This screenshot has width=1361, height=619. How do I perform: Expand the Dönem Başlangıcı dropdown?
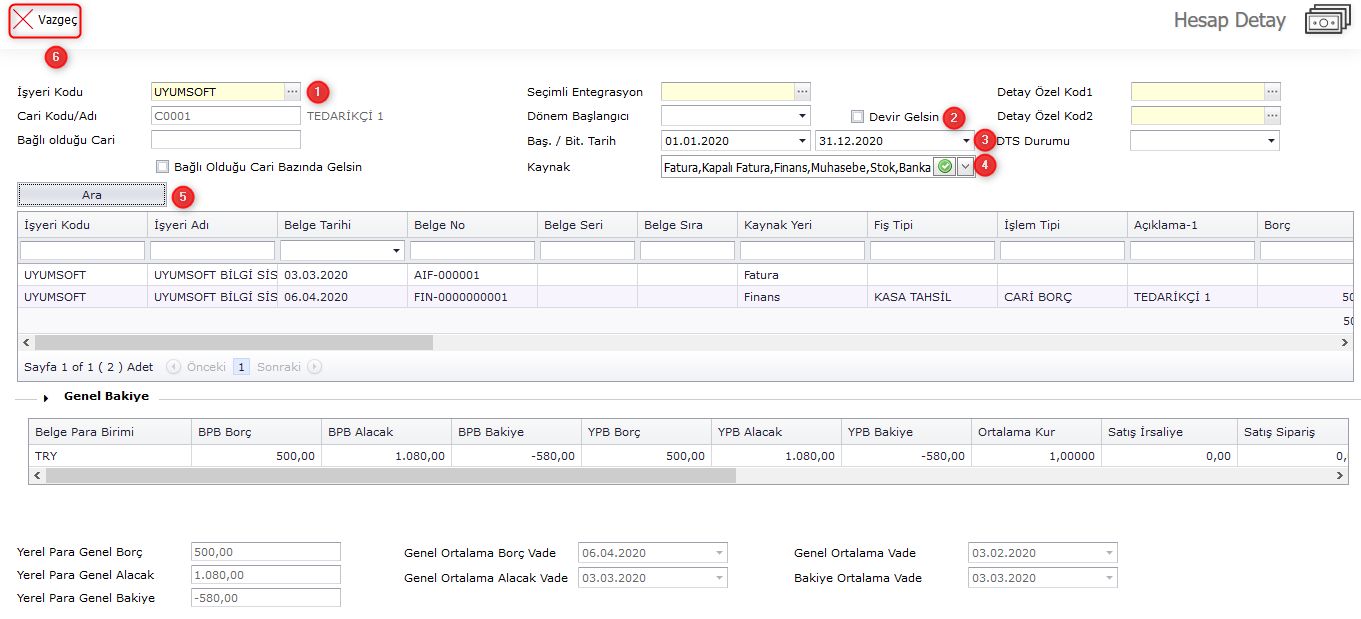pyautogui.click(x=803, y=116)
